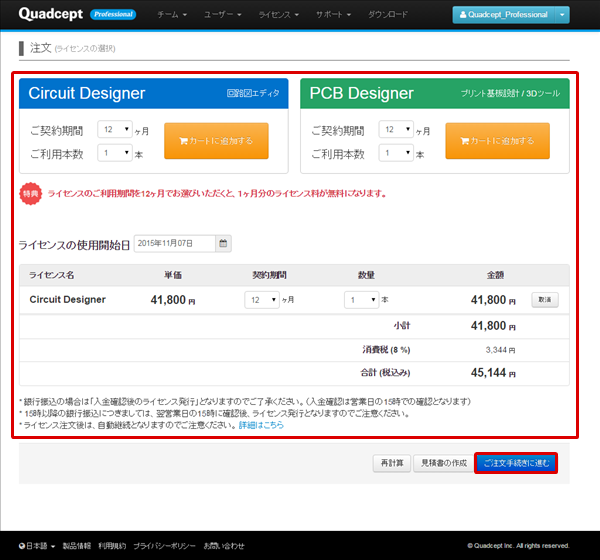Image resolution: width=600 pixels, height=560 pixels.
Task: Select PCB Designer contract period dropdown
Action: 396,130
